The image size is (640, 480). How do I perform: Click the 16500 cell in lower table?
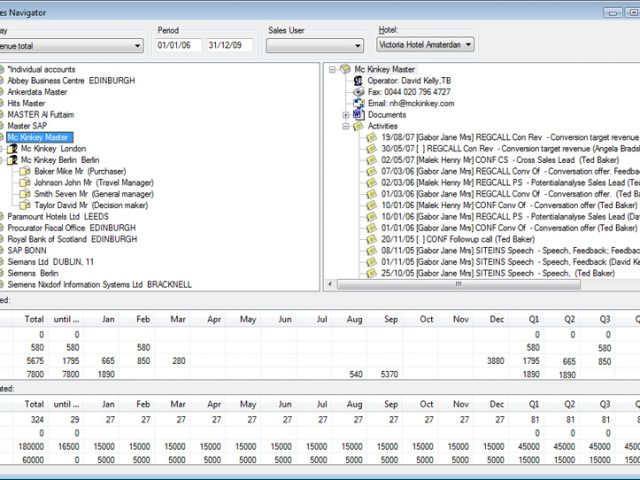69,447
